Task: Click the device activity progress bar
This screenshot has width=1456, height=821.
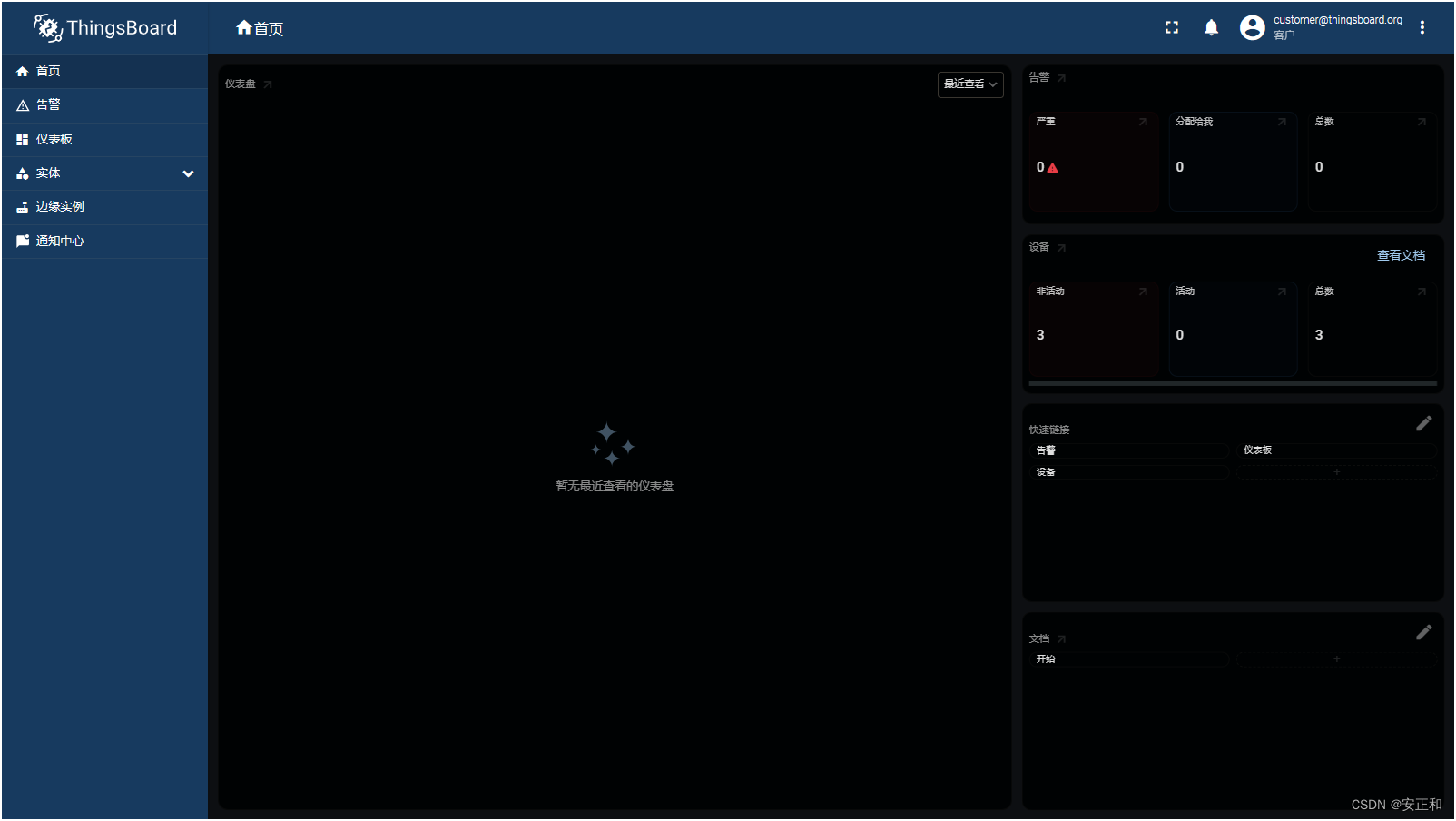Action: [x=1232, y=383]
